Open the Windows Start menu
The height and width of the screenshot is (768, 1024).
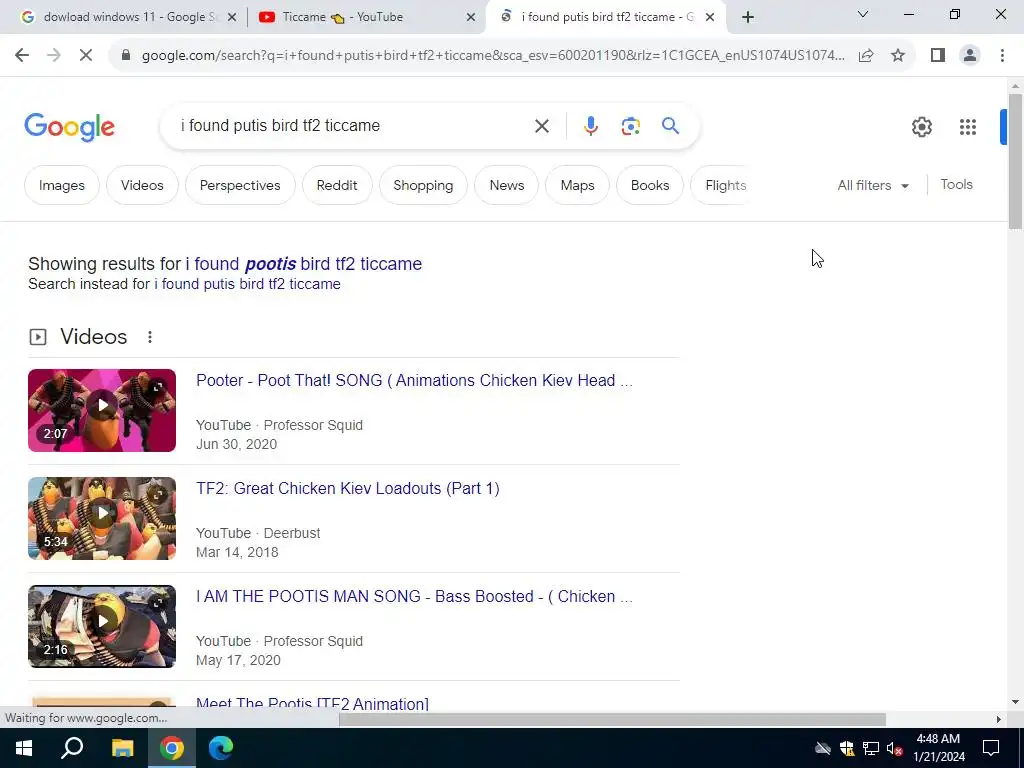pos(24,748)
